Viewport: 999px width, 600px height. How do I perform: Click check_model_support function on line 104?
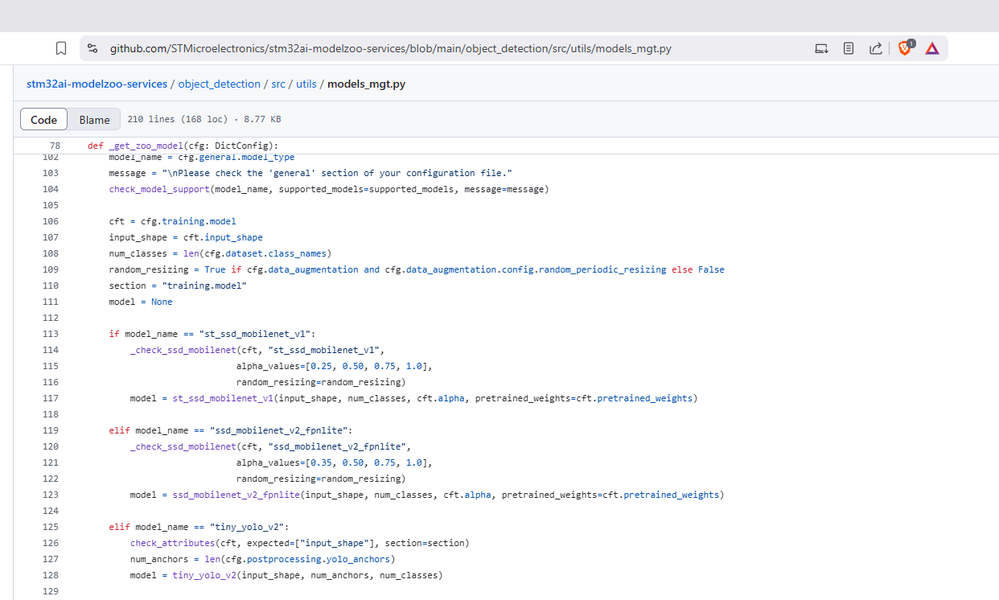(x=160, y=189)
